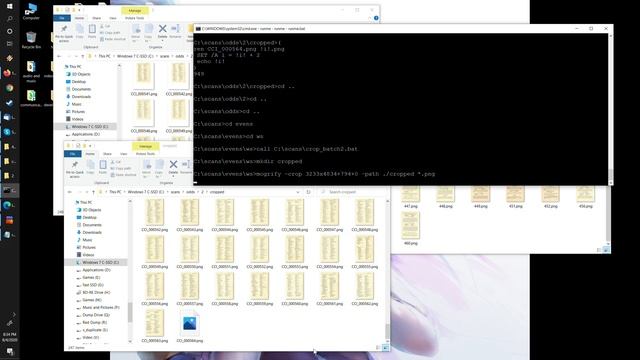
Task: Click 'This PC' breadcrumb in cropped address bar
Action: 115,192
